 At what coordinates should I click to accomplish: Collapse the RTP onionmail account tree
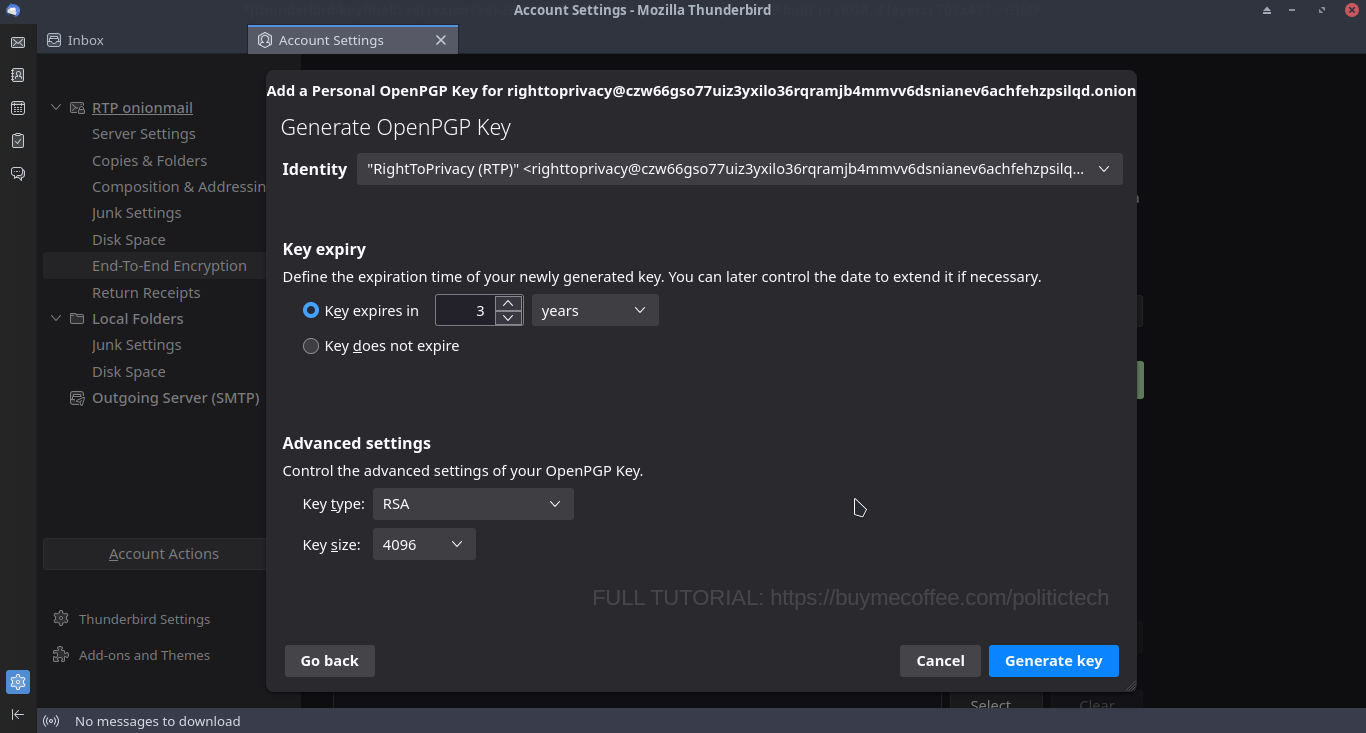tap(56, 108)
